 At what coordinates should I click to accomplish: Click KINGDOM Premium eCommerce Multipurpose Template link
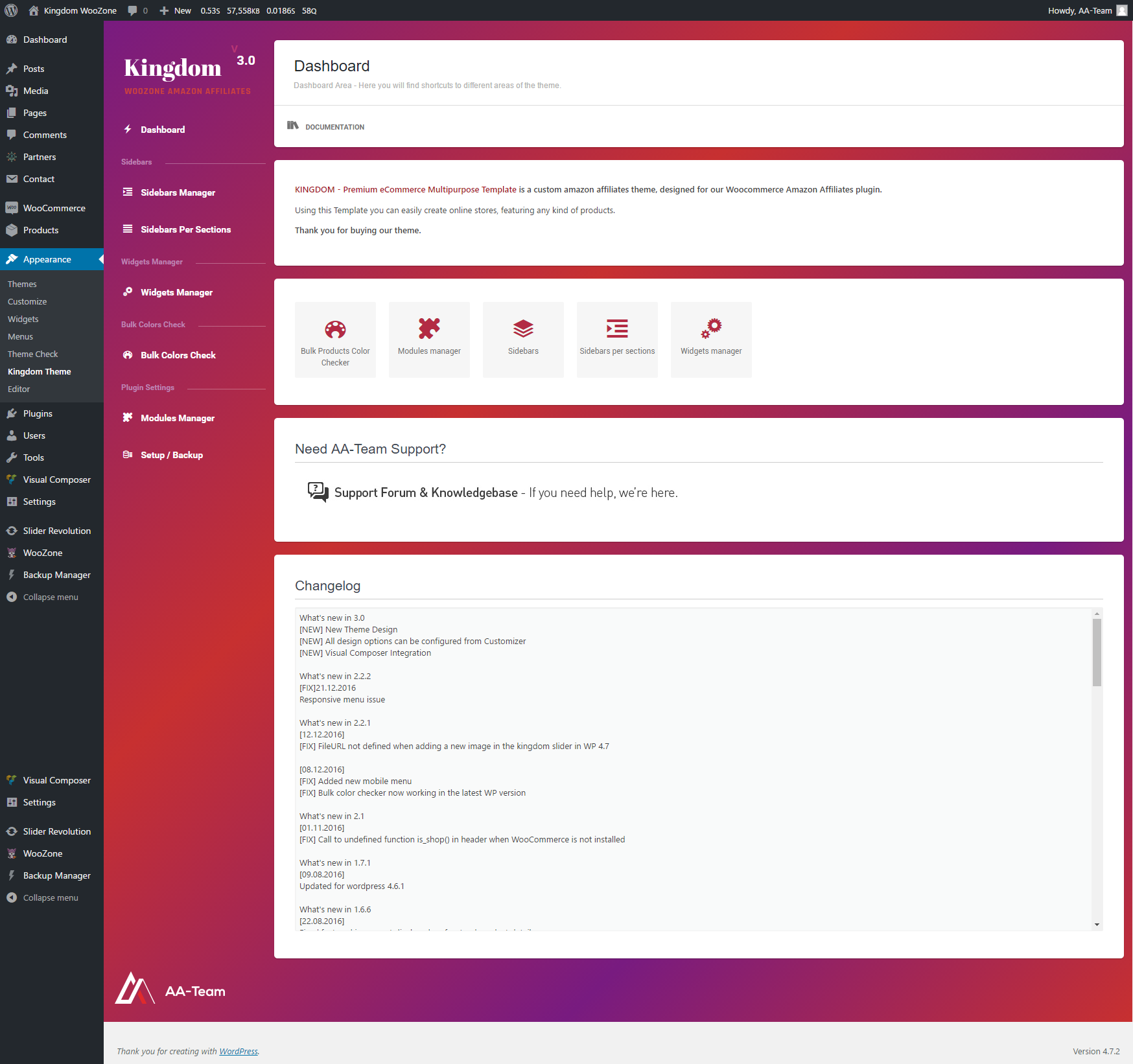406,189
